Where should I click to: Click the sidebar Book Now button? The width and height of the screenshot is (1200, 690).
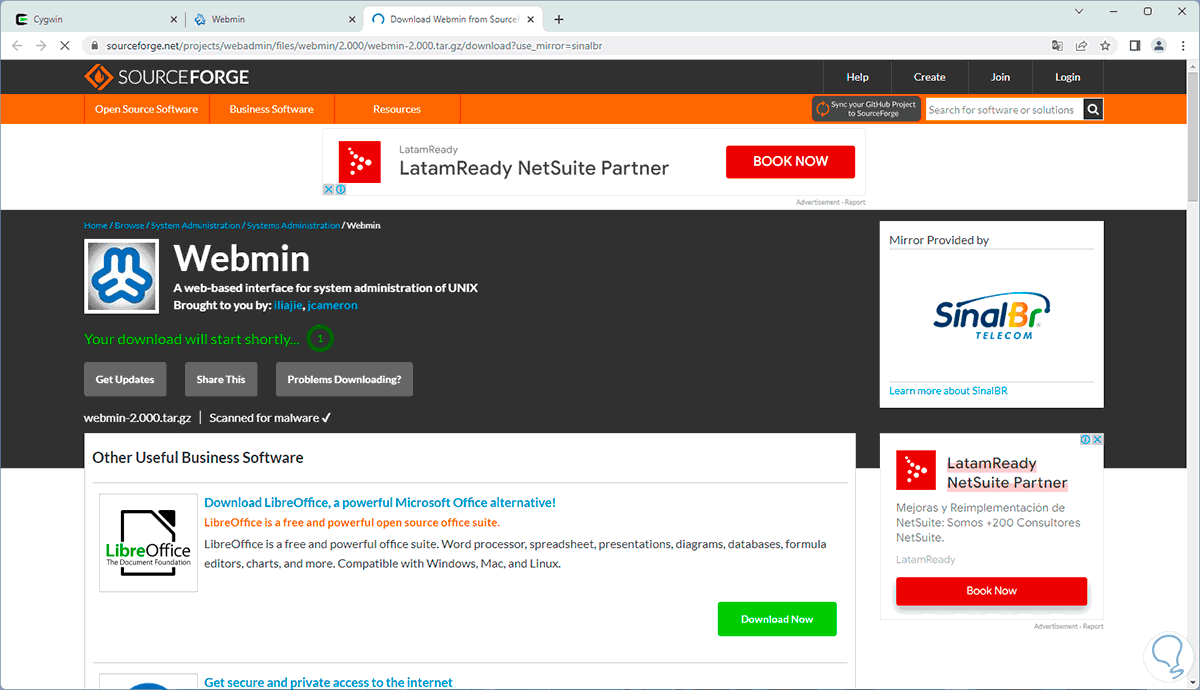coord(991,590)
